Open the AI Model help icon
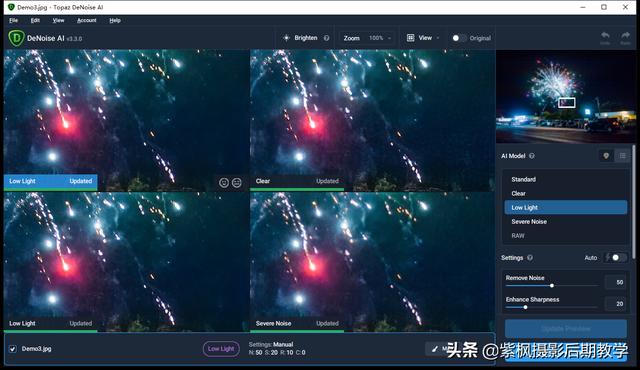This screenshot has width=640, height=370. point(532,156)
